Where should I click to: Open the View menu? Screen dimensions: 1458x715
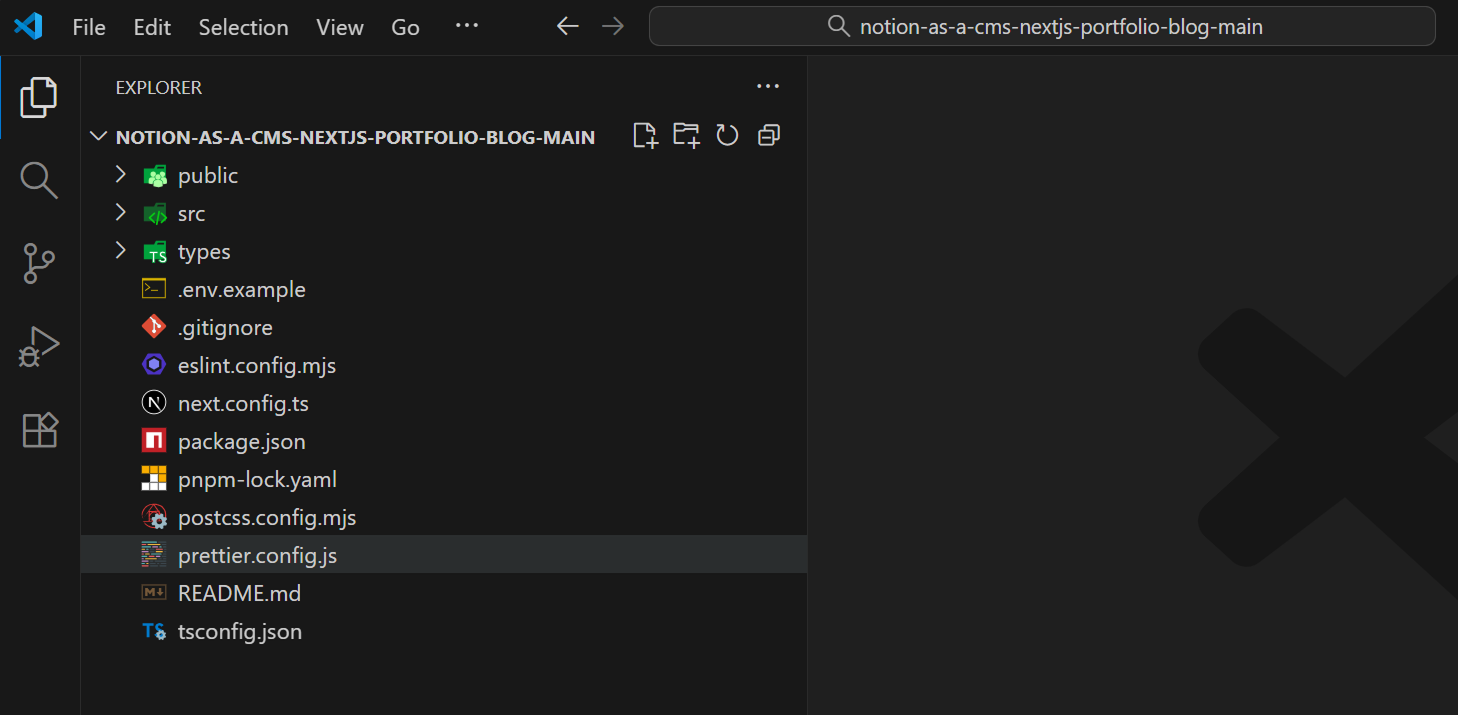[x=340, y=28]
